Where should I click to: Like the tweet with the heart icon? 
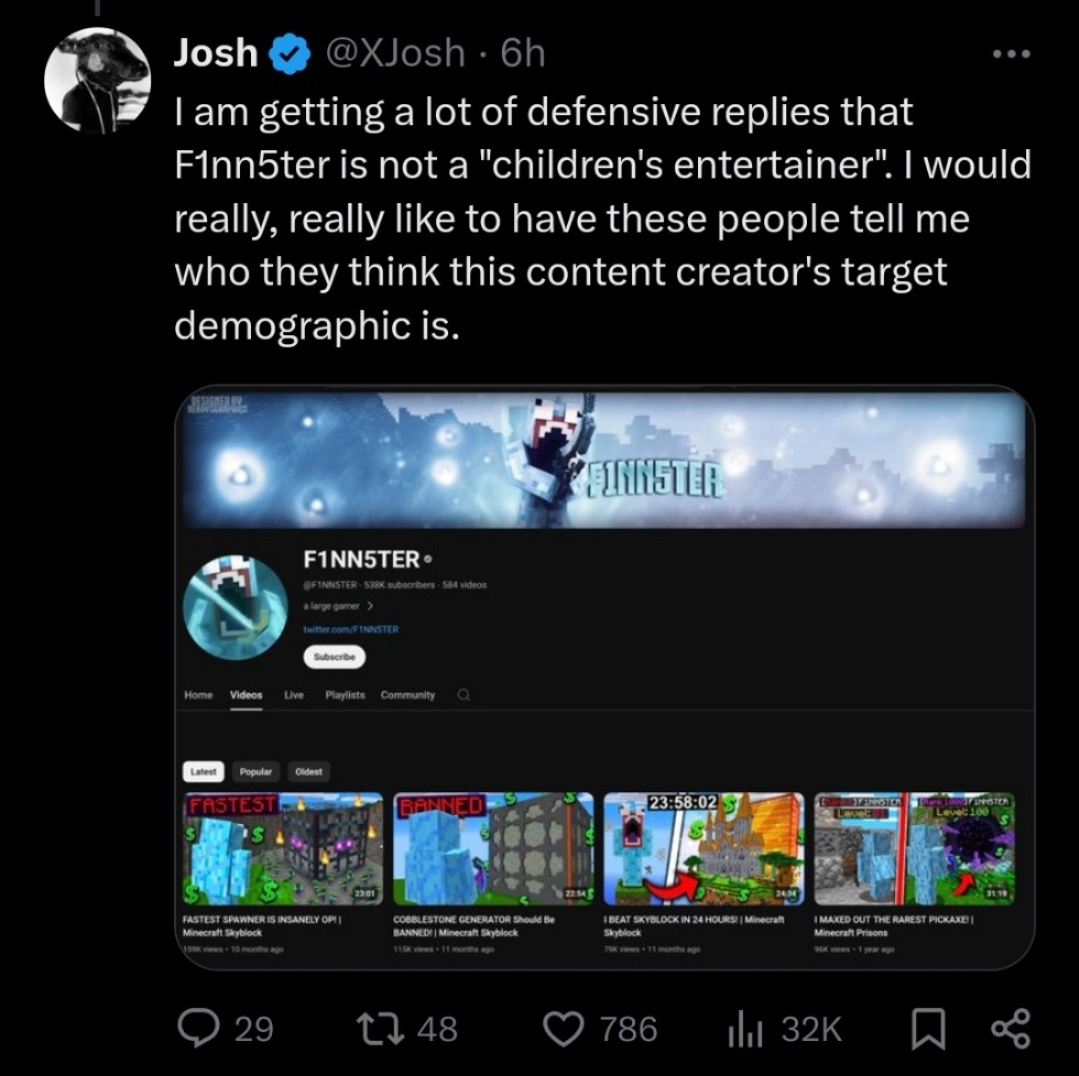(564, 1029)
